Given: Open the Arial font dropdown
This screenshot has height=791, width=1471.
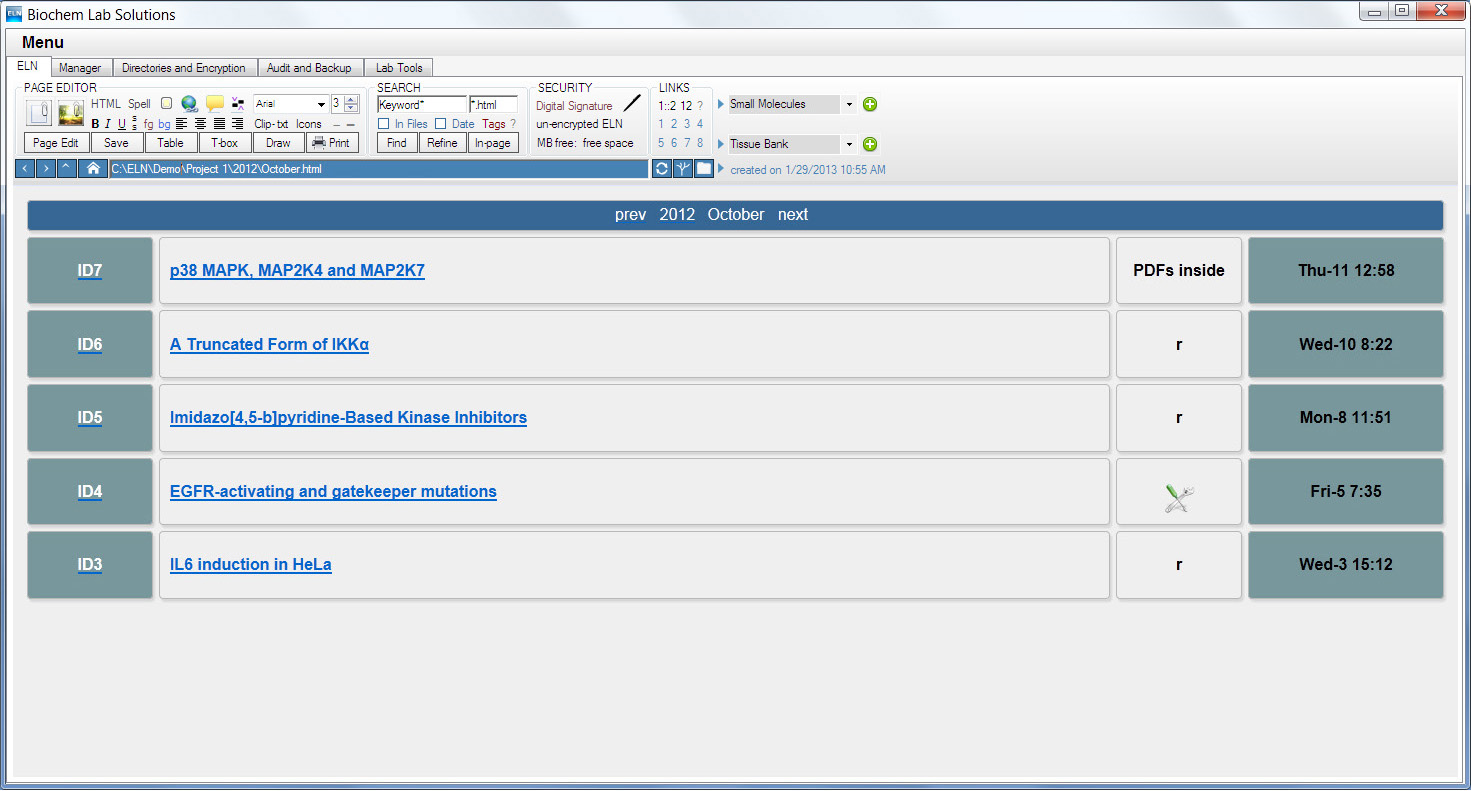Looking at the screenshot, I should coord(321,104).
